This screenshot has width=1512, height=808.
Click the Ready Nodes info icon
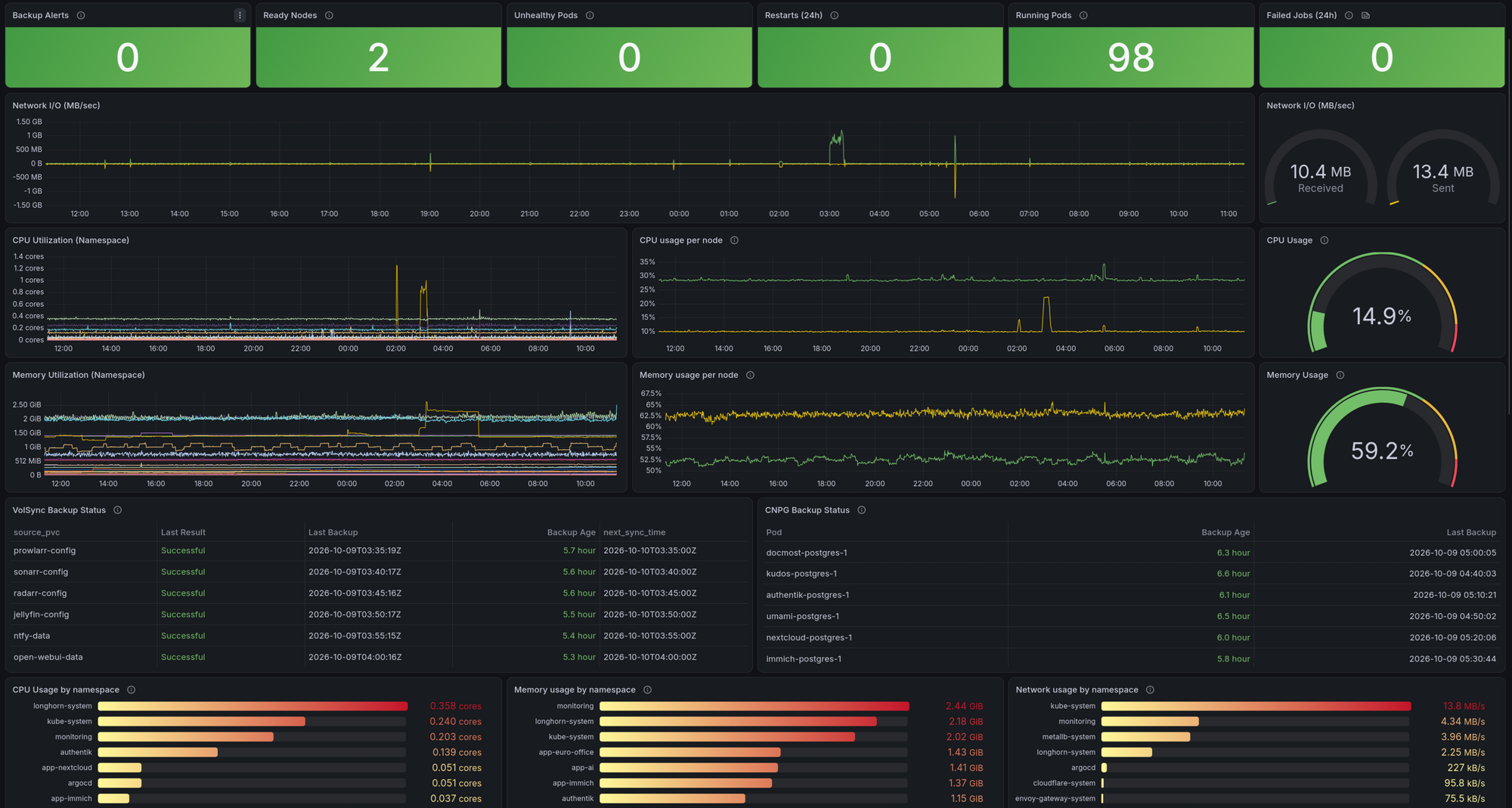[x=329, y=15]
